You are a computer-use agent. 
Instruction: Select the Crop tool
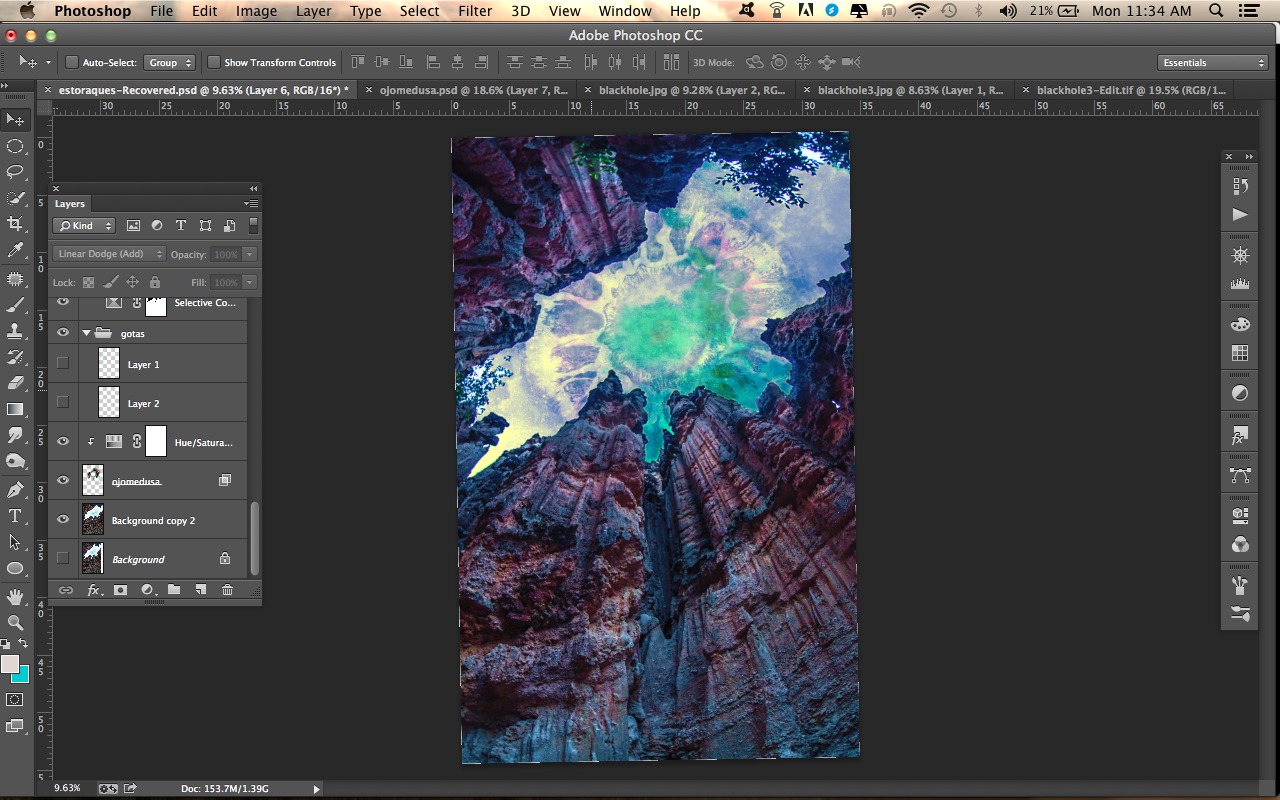(x=16, y=224)
